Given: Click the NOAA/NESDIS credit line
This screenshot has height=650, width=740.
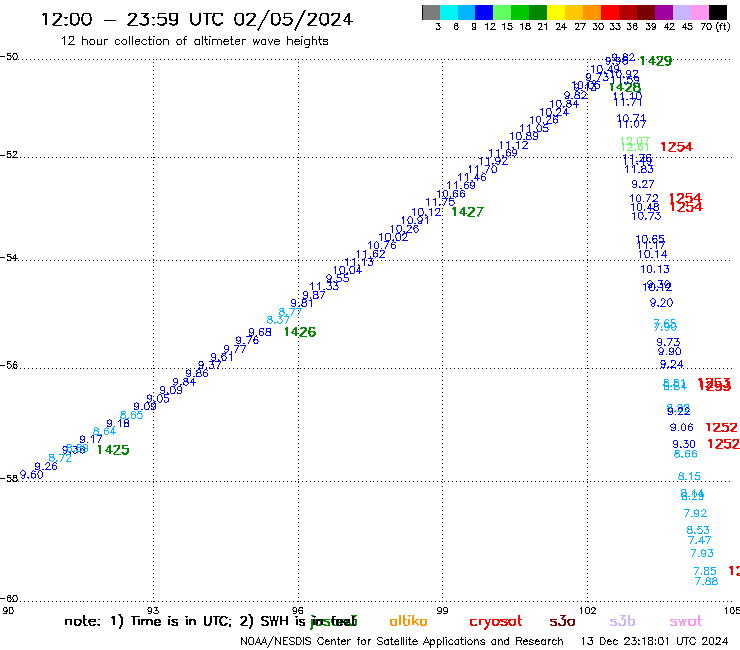Looking at the screenshot, I should tap(402, 641).
